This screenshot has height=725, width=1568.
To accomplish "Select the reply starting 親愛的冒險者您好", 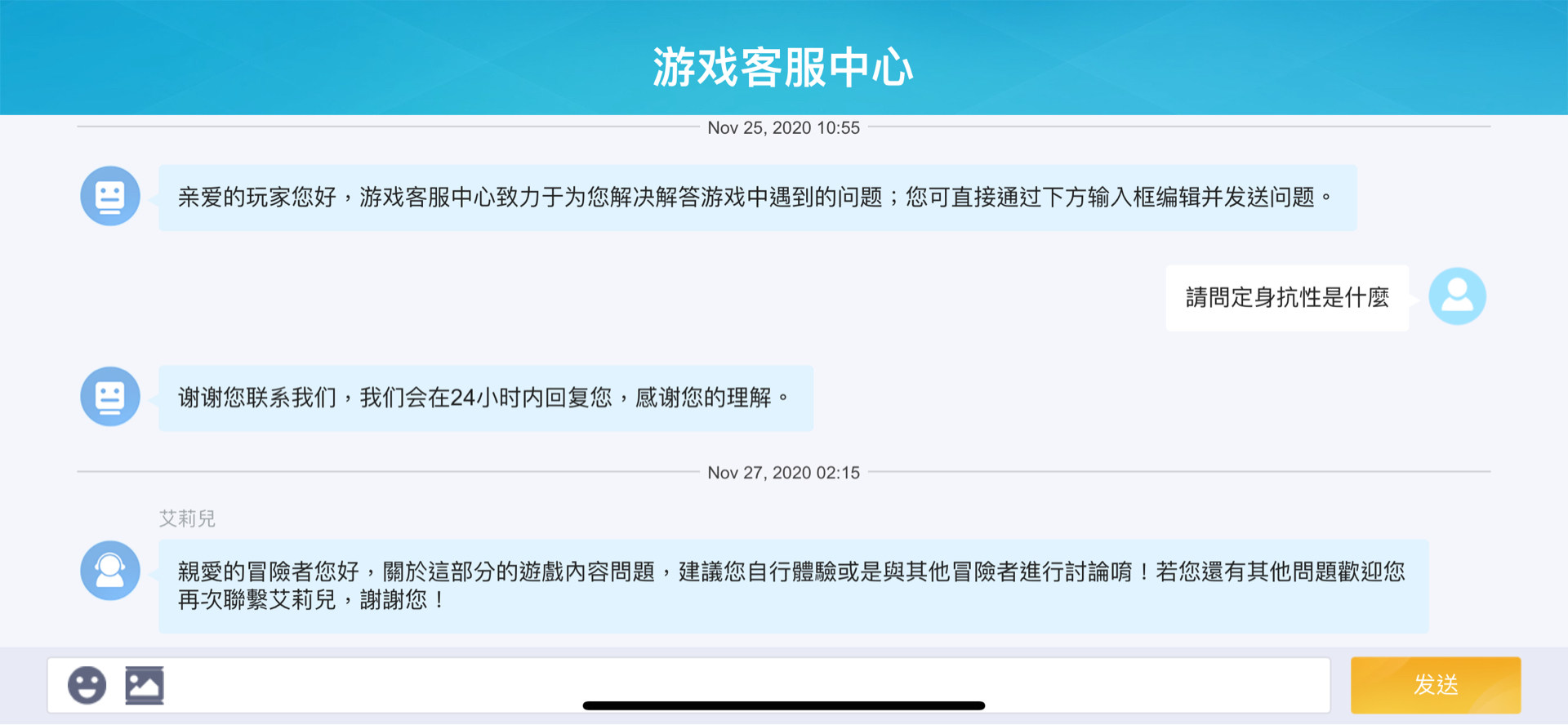I will coord(794,586).
